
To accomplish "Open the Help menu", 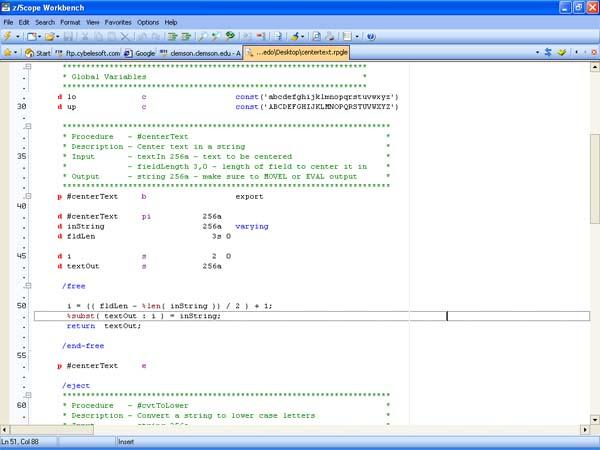I will [x=171, y=22].
